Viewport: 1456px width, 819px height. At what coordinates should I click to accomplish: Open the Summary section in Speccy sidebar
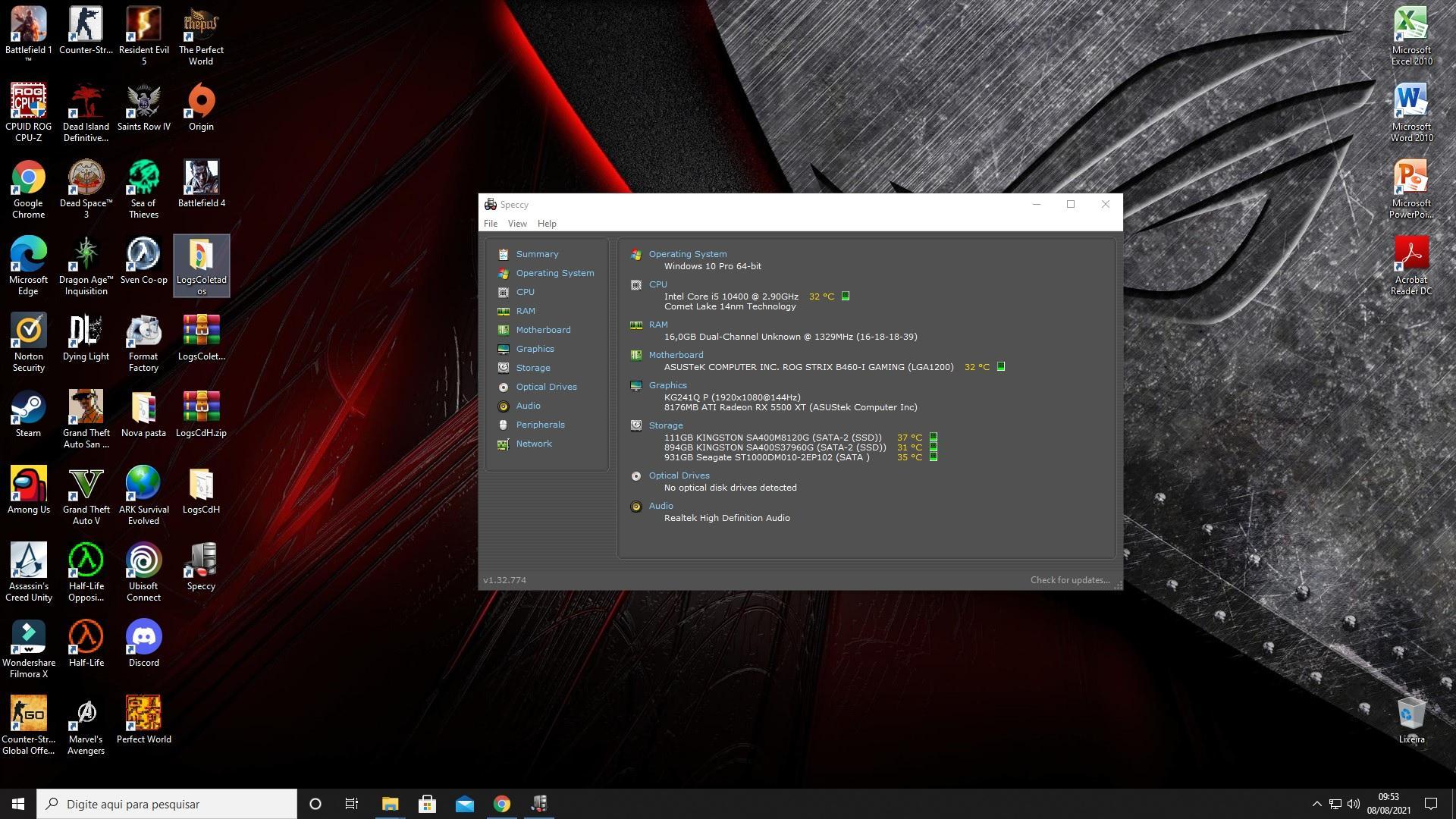[537, 254]
